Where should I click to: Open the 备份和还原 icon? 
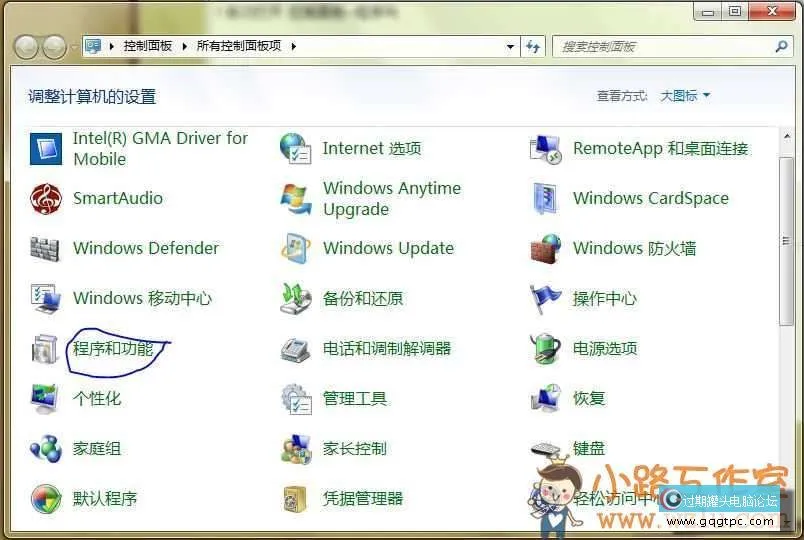point(295,298)
